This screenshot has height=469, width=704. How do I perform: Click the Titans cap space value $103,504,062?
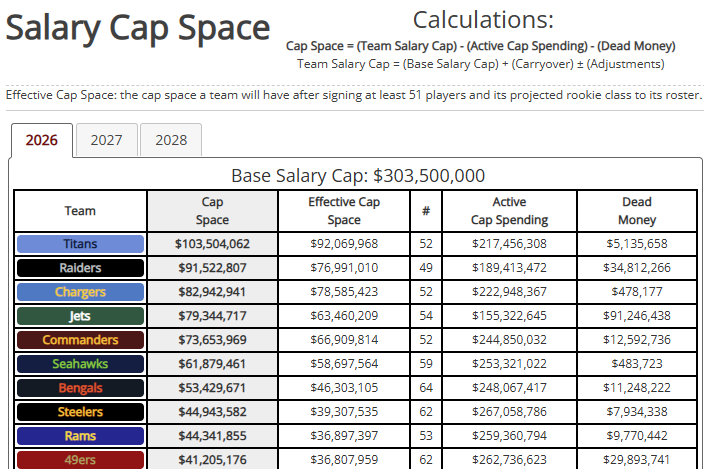pos(212,244)
